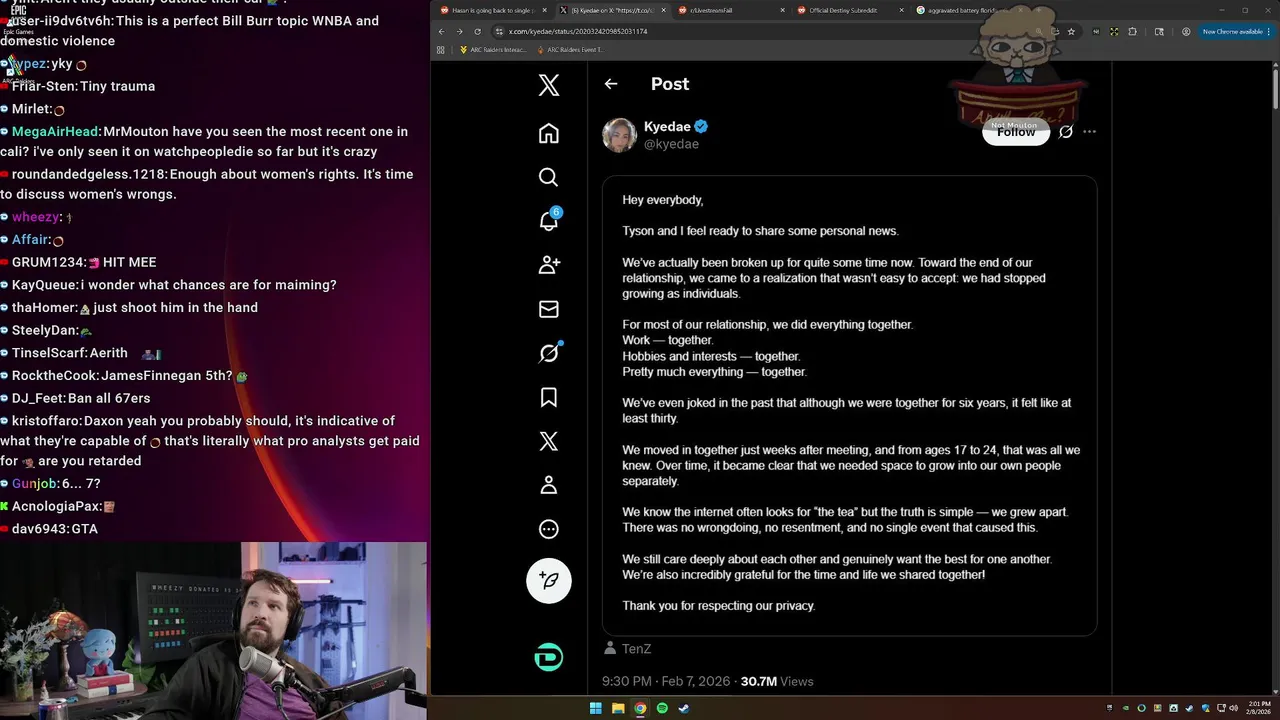Click Grok explain icon beside Follow
Viewport: 1280px width, 720px height.
(1066, 132)
